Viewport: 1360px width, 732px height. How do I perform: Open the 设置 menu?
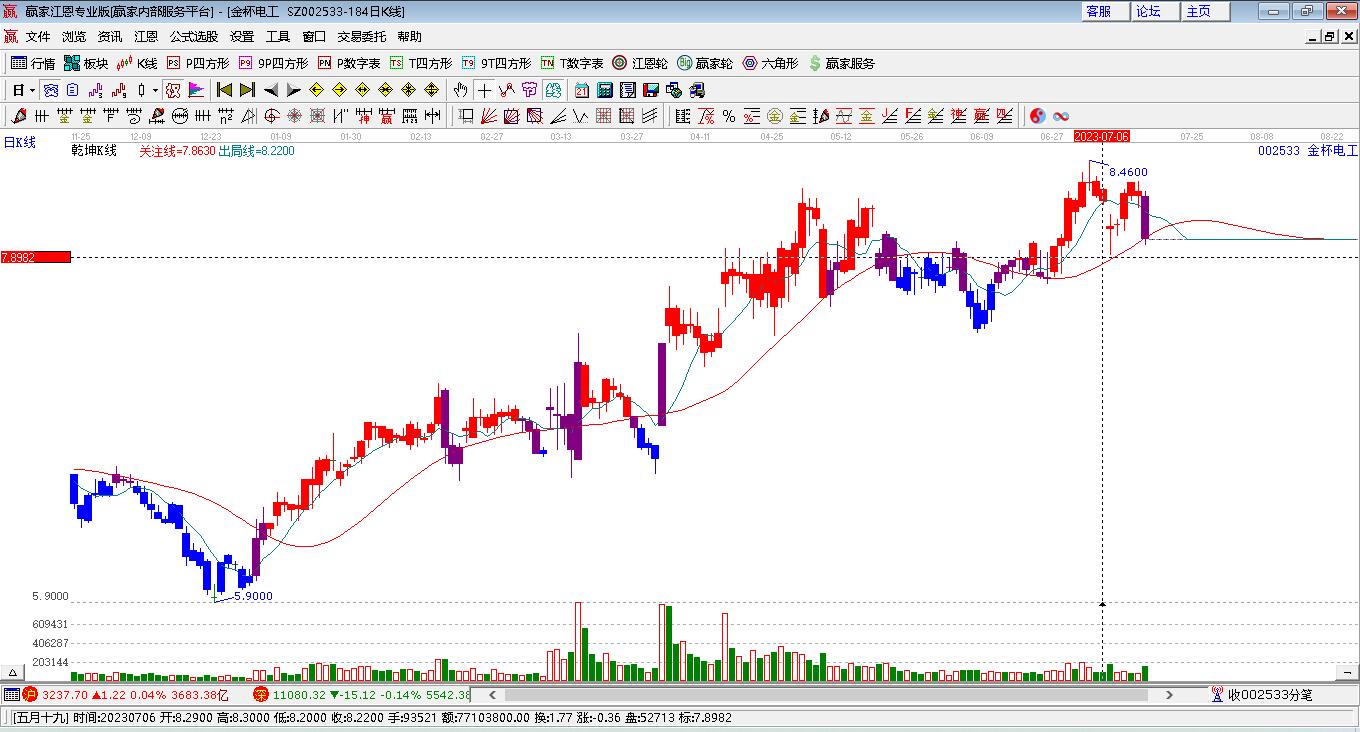click(242, 37)
